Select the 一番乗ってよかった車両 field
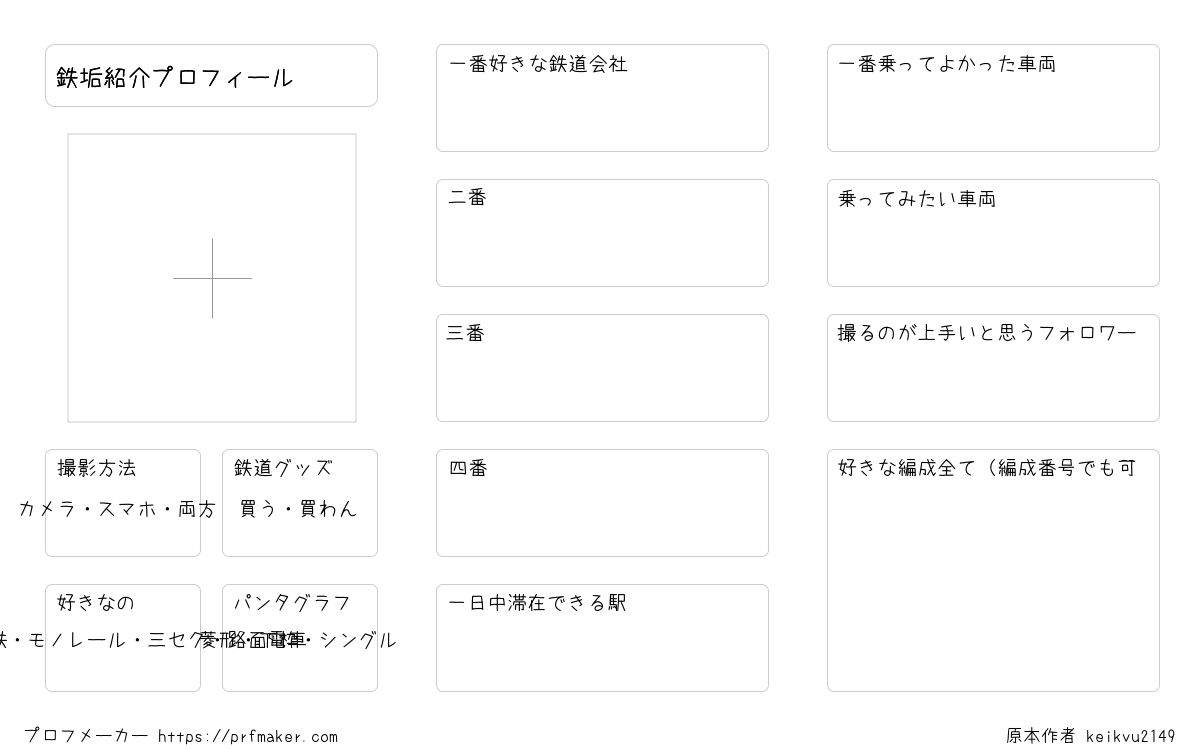The image size is (1200, 750). (x=993, y=98)
